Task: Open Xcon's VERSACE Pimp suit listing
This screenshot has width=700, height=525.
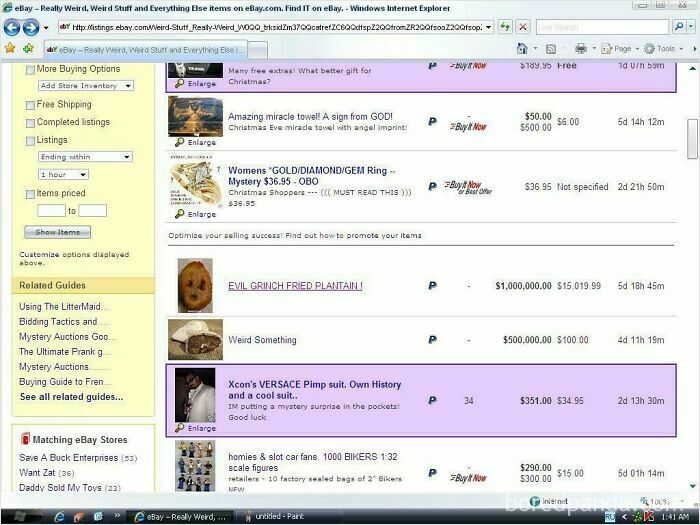Action: click(314, 390)
